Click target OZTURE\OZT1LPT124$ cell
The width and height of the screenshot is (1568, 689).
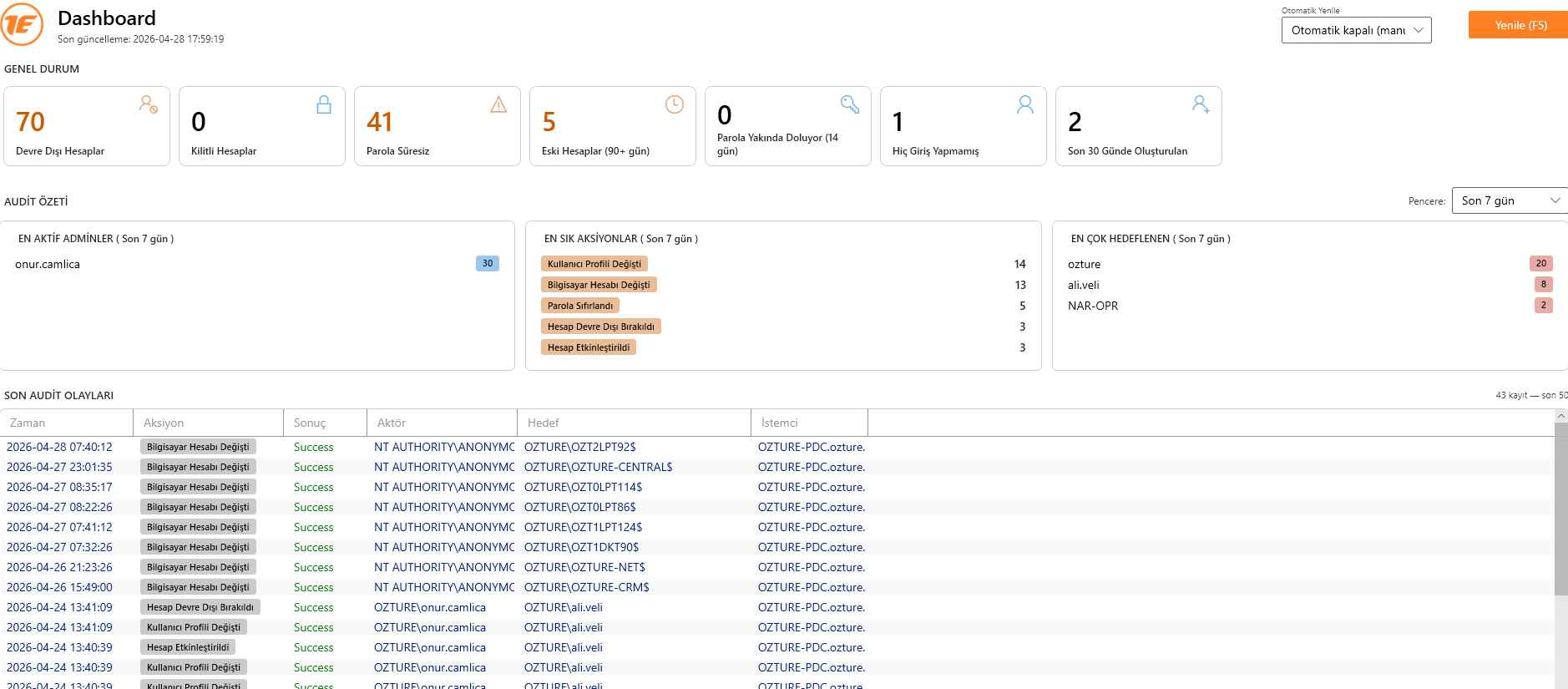click(584, 527)
